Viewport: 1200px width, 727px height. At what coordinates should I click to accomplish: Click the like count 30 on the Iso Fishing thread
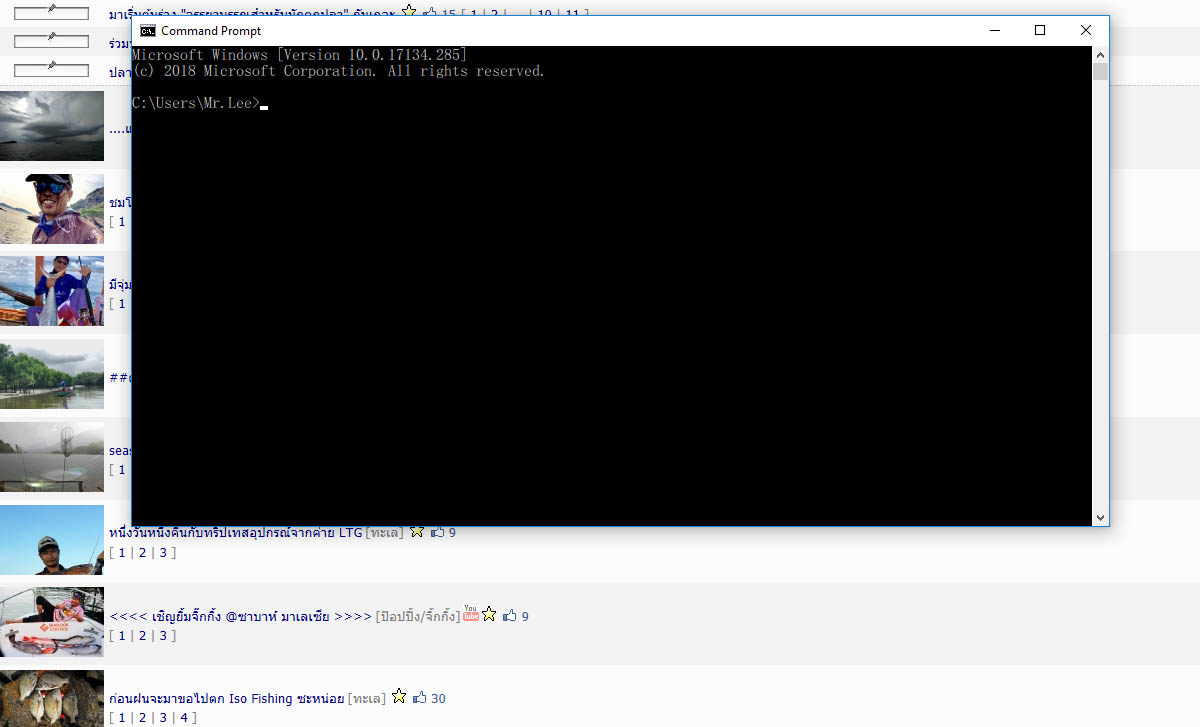pos(438,698)
